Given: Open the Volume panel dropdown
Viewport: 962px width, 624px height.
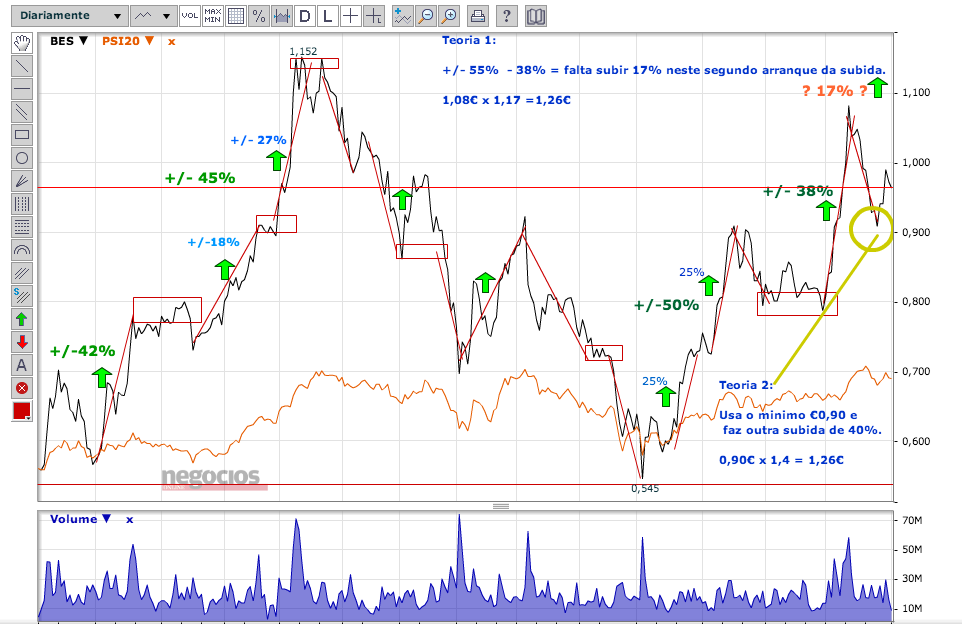Looking at the screenshot, I should tap(80, 519).
